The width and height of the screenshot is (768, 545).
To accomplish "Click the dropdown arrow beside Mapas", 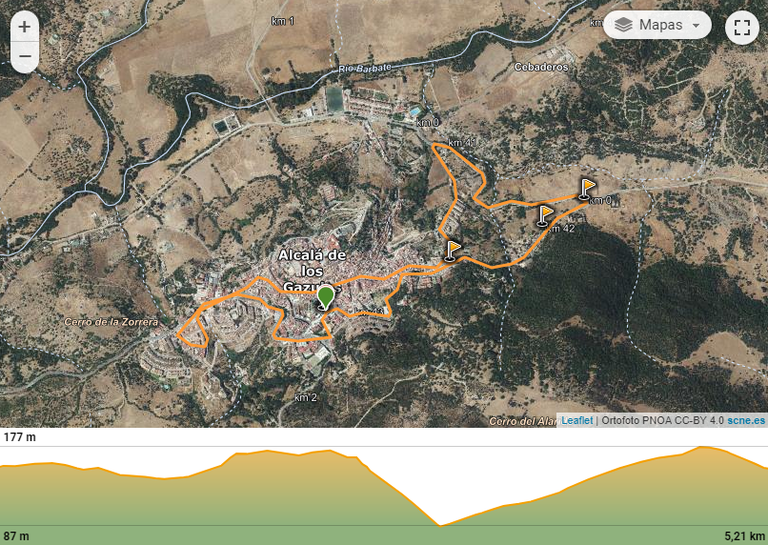I will 696,25.
